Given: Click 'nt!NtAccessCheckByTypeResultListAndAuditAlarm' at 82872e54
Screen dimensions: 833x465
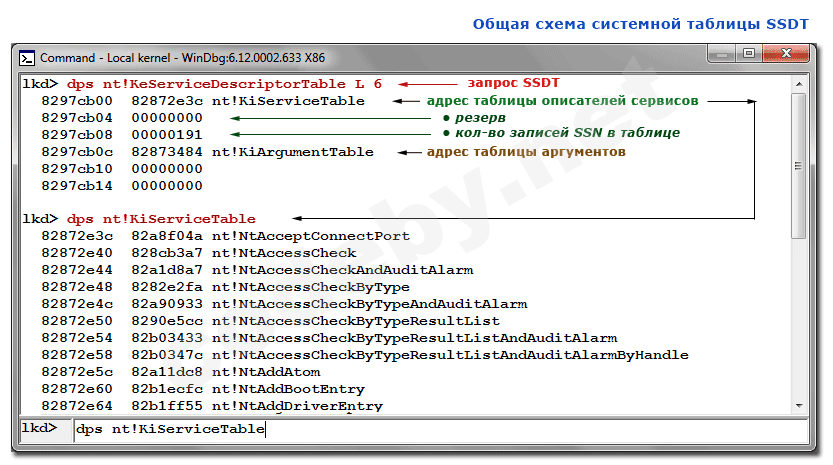Looking at the screenshot, I should tap(414, 338).
